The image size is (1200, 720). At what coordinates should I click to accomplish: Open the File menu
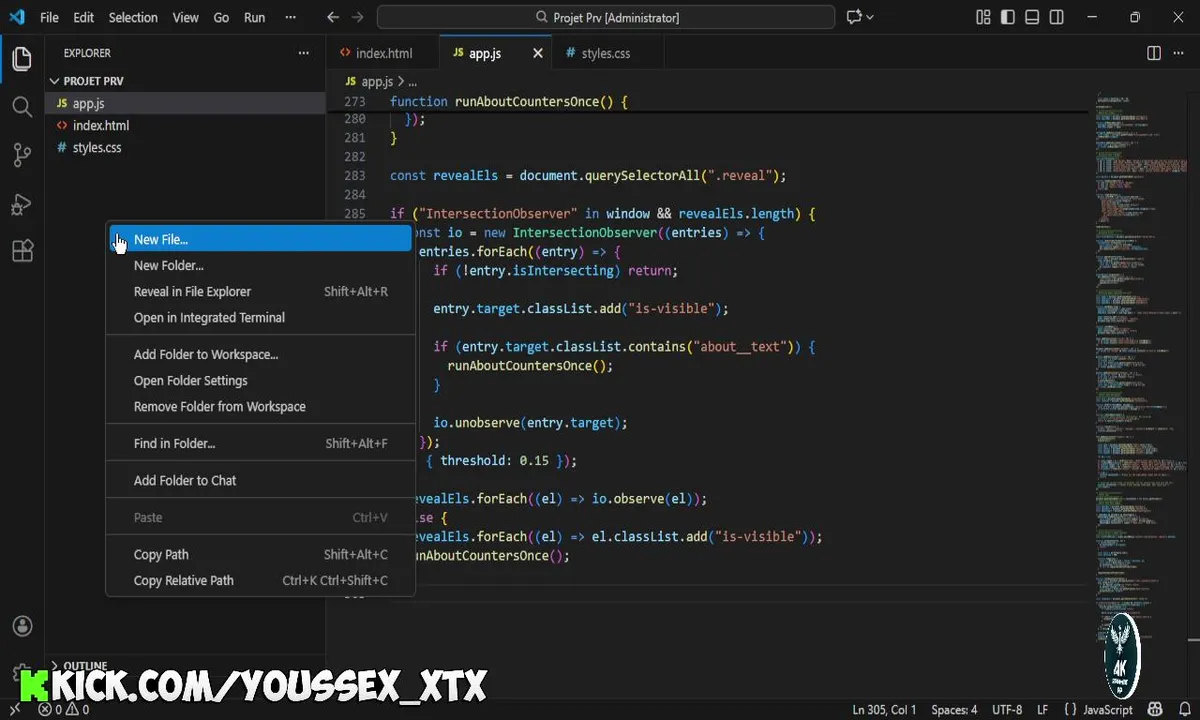pyautogui.click(x=49, y=17)
